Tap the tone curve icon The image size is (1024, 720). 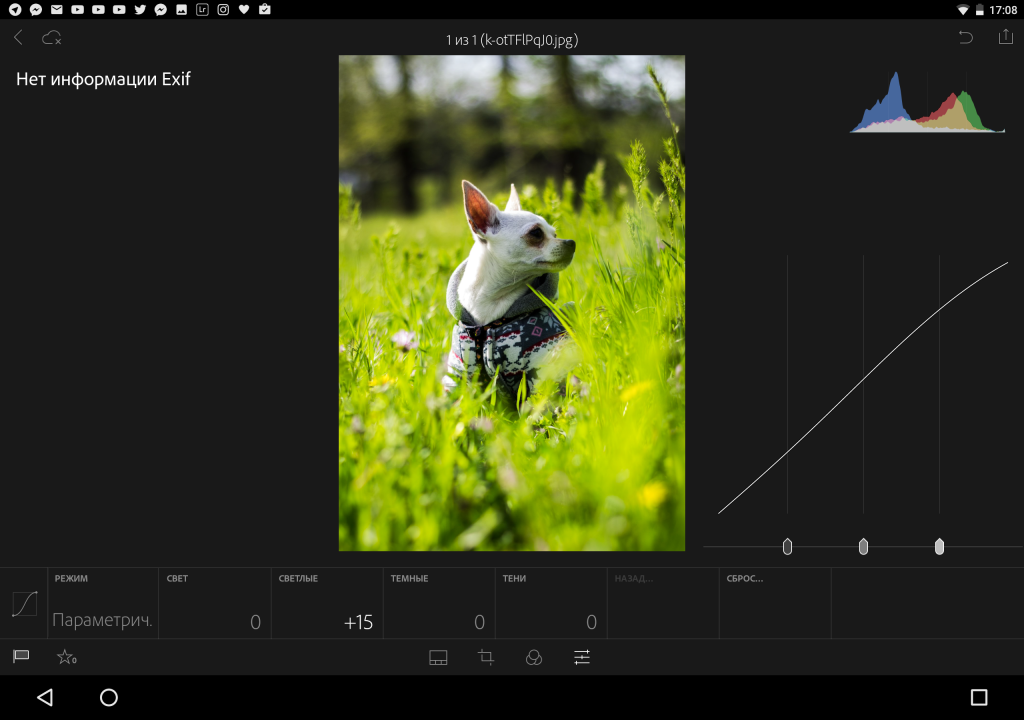24,604
